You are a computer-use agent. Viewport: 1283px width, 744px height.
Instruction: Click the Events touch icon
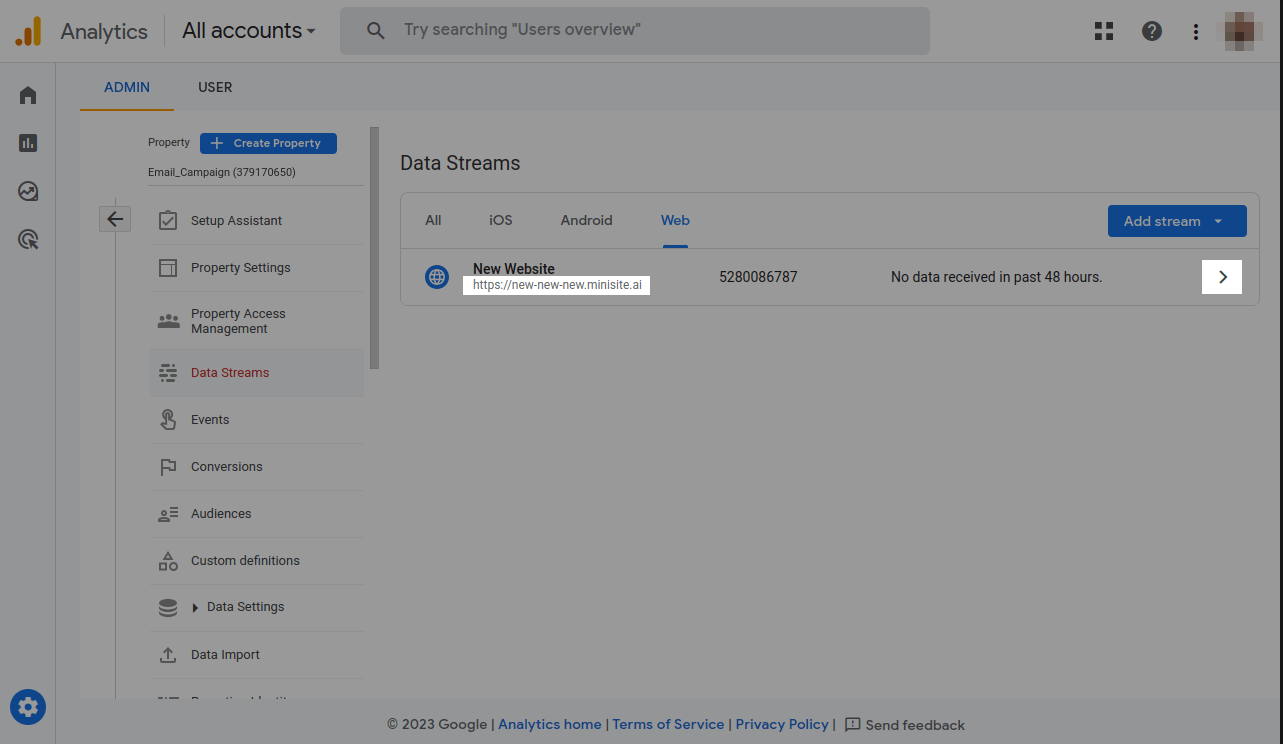tap(168, 420)
